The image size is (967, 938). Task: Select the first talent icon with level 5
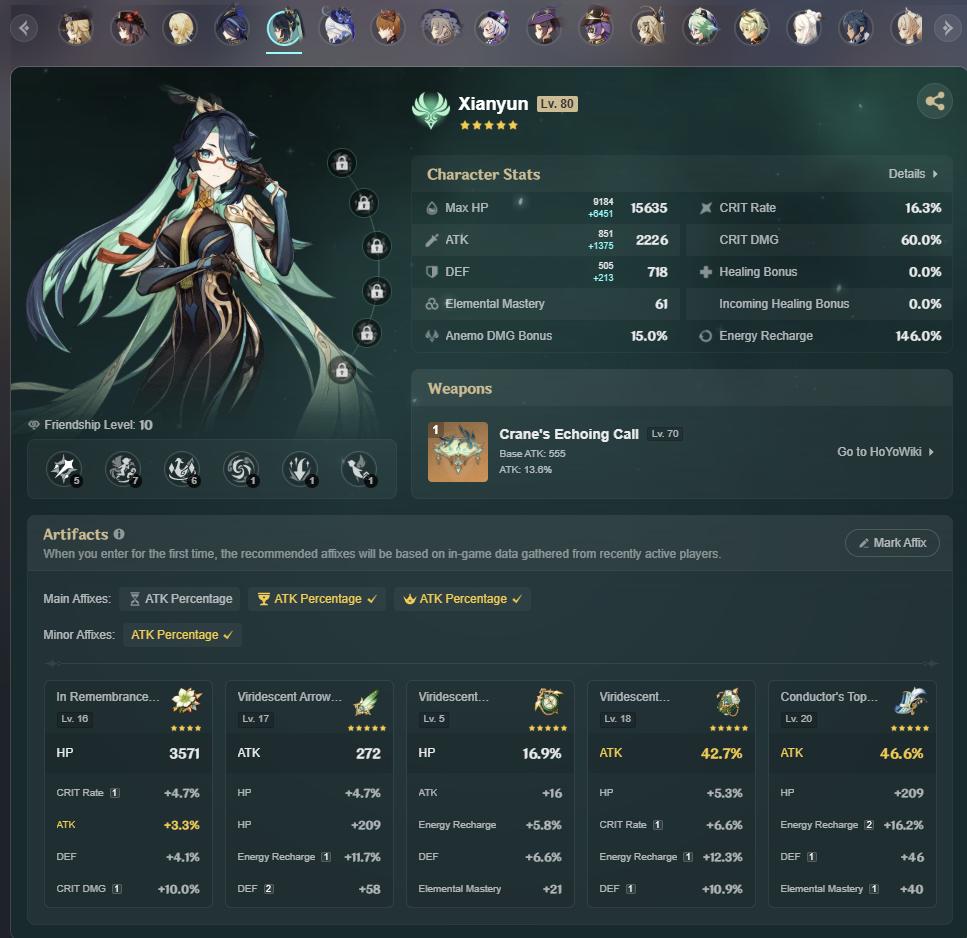[x=65, y=468]
